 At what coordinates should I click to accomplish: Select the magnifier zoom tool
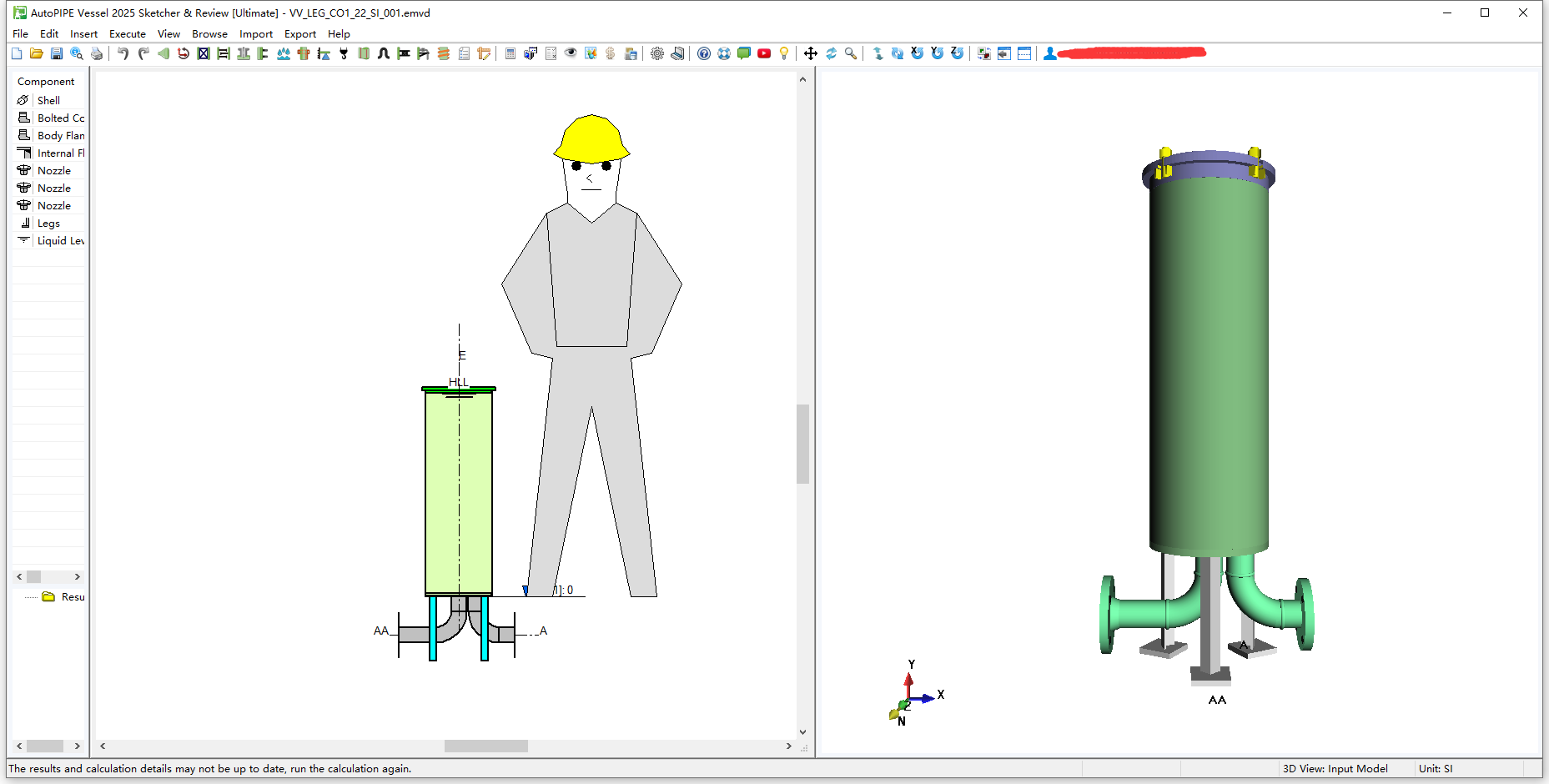point(851,53)
